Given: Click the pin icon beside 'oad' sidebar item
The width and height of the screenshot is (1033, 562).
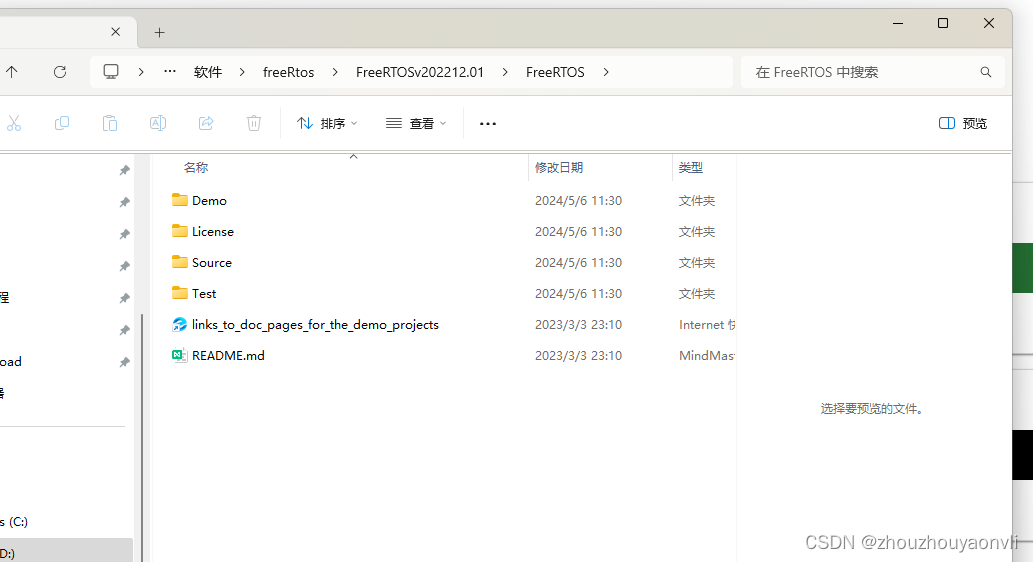Looking at the screenshot, I should (x=124, y=362).
